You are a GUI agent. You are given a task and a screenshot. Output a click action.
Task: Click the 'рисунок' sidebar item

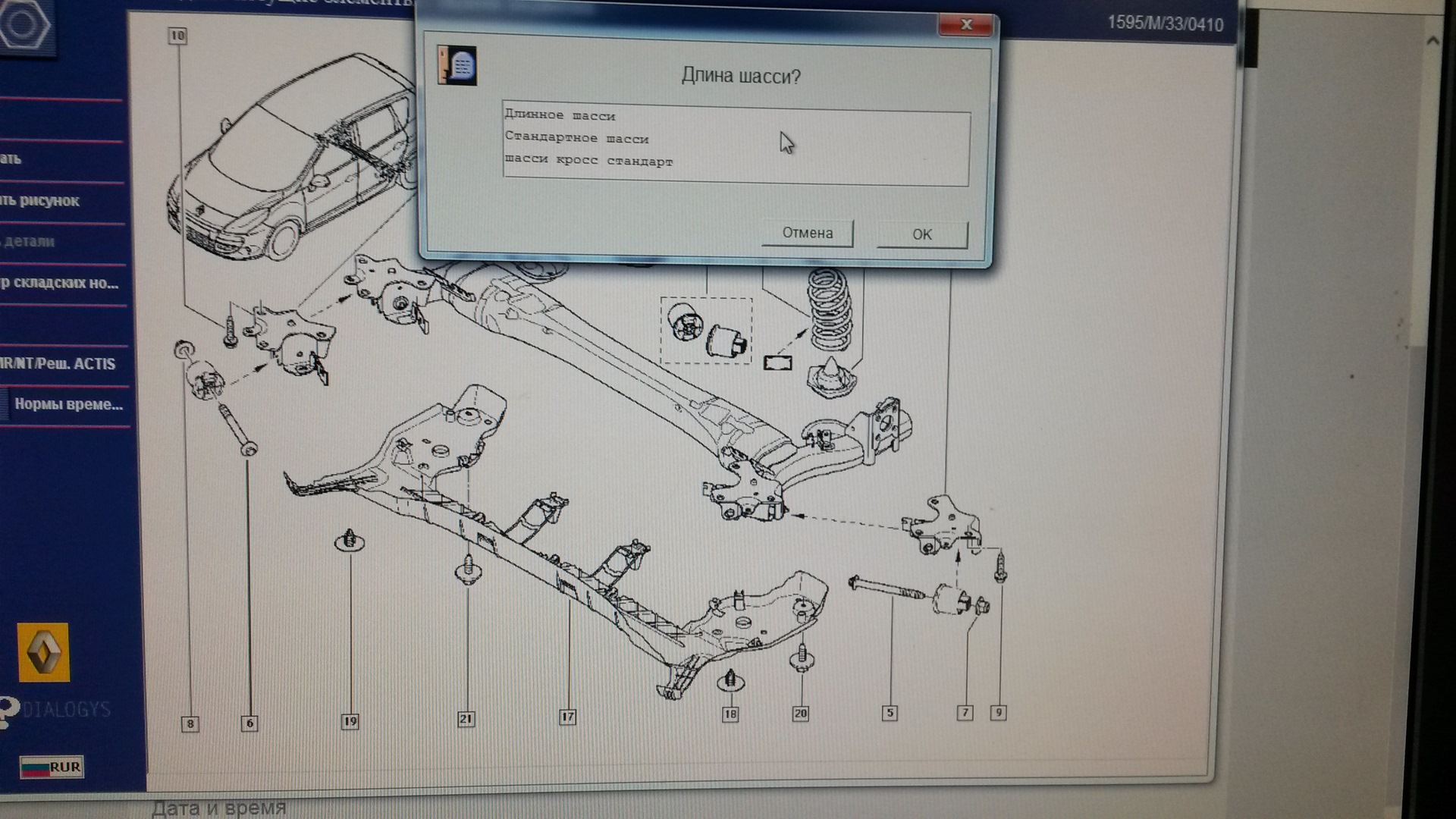[40, 201]
